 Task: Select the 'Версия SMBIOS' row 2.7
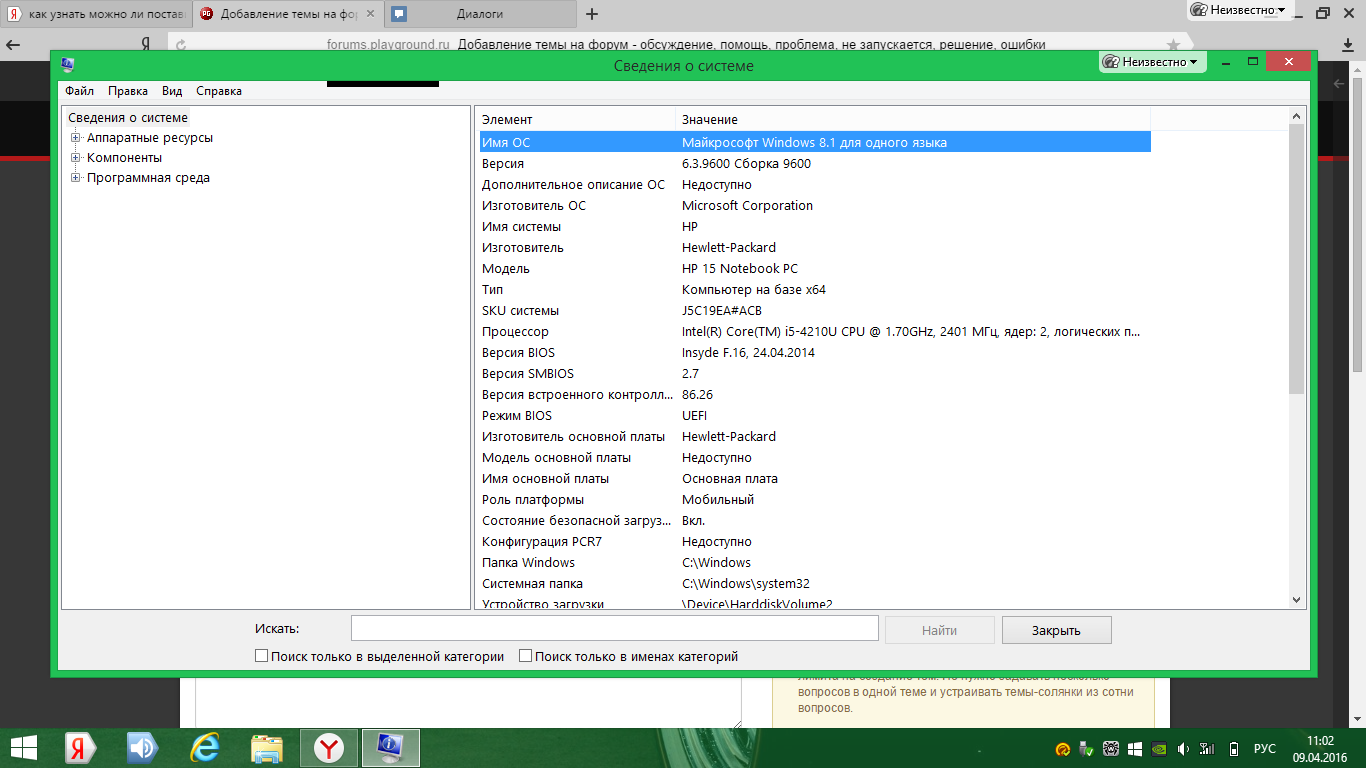tap(815, 373)
